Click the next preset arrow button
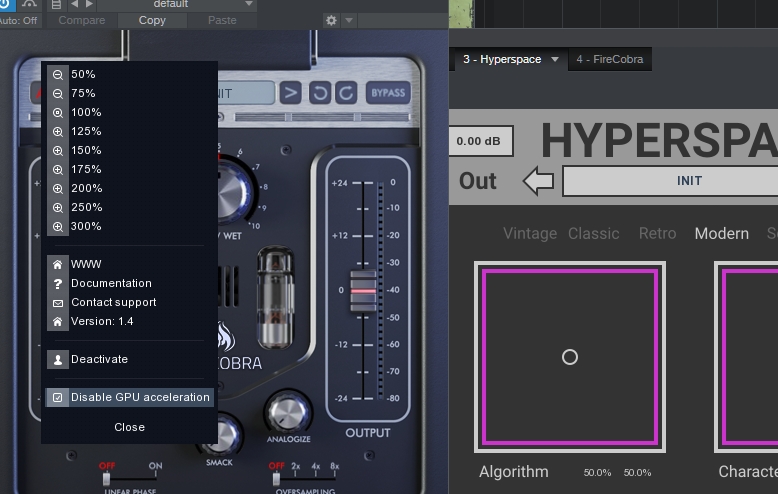Image resolution: width=778 pixels, height=494 pixels. pos(290,93)
